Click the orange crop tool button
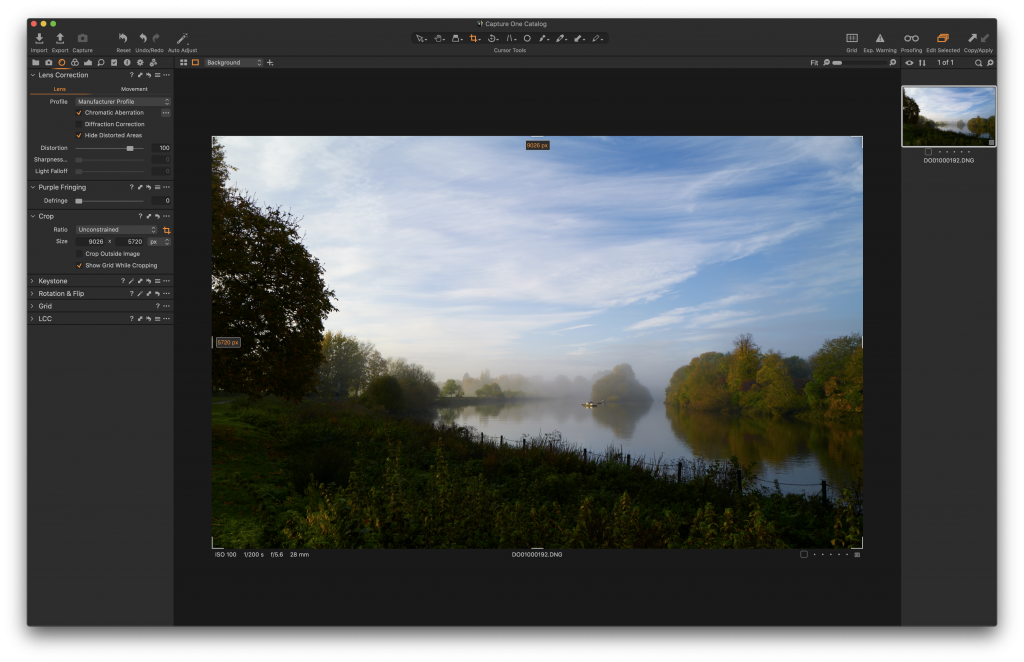Screen dimensions: 1024x662 click(167, 230)
